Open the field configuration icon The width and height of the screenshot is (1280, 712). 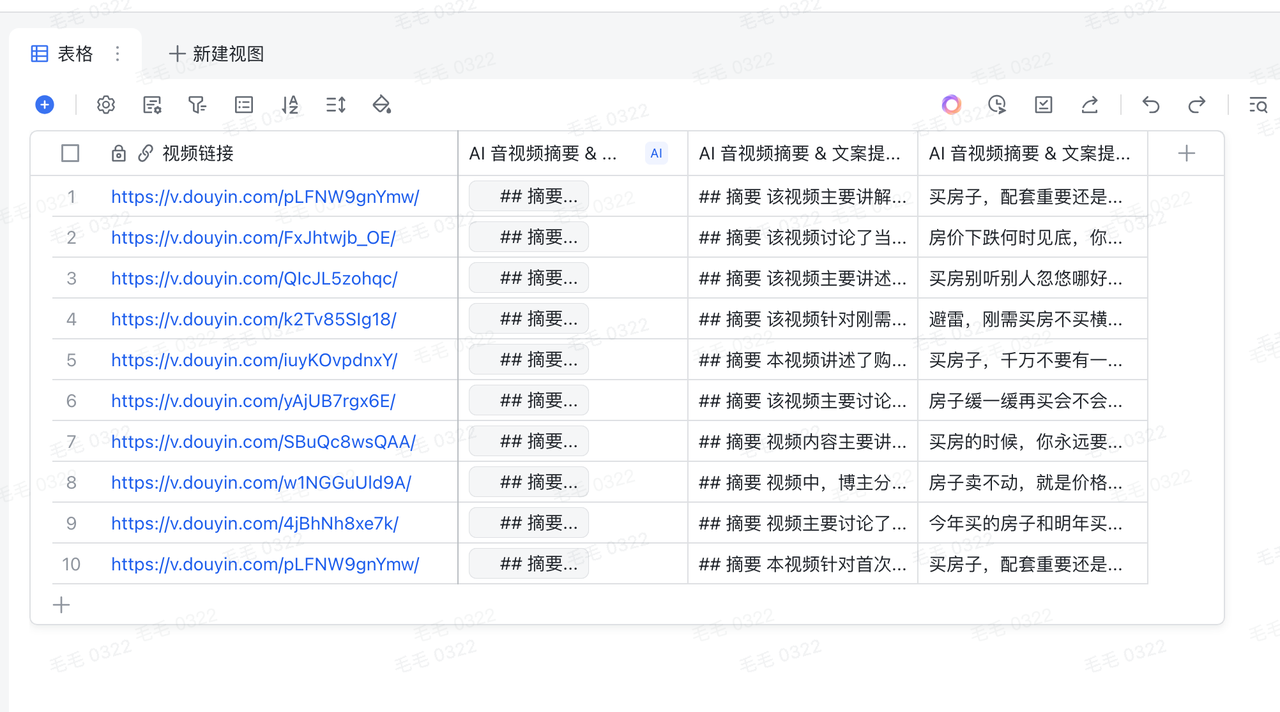[152, 105]
